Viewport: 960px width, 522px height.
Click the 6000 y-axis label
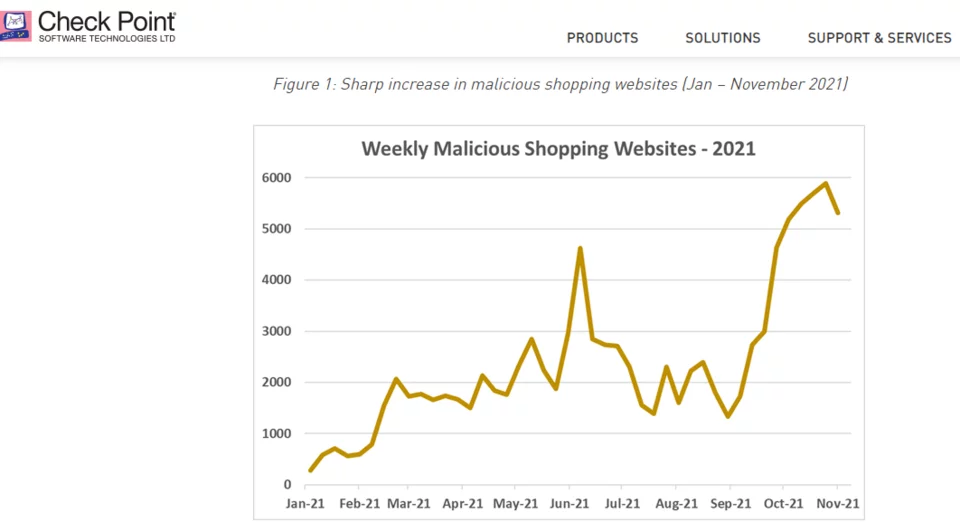(274, 178)
